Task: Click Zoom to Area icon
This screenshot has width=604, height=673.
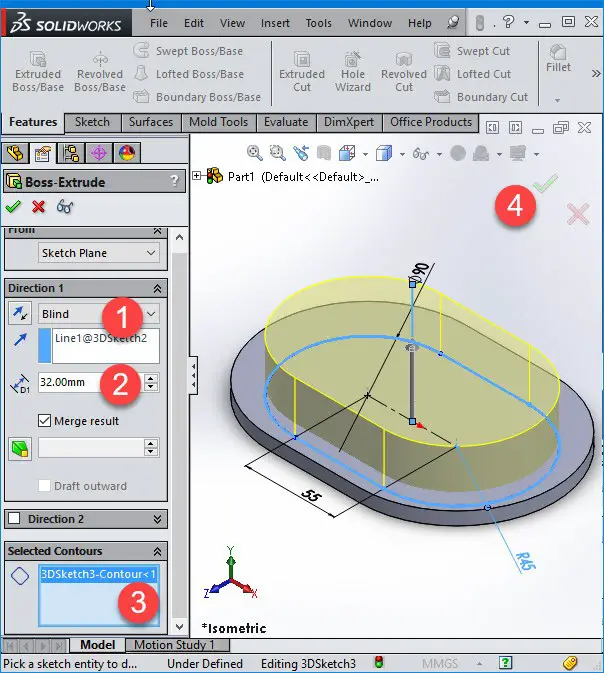Action: 277,153
